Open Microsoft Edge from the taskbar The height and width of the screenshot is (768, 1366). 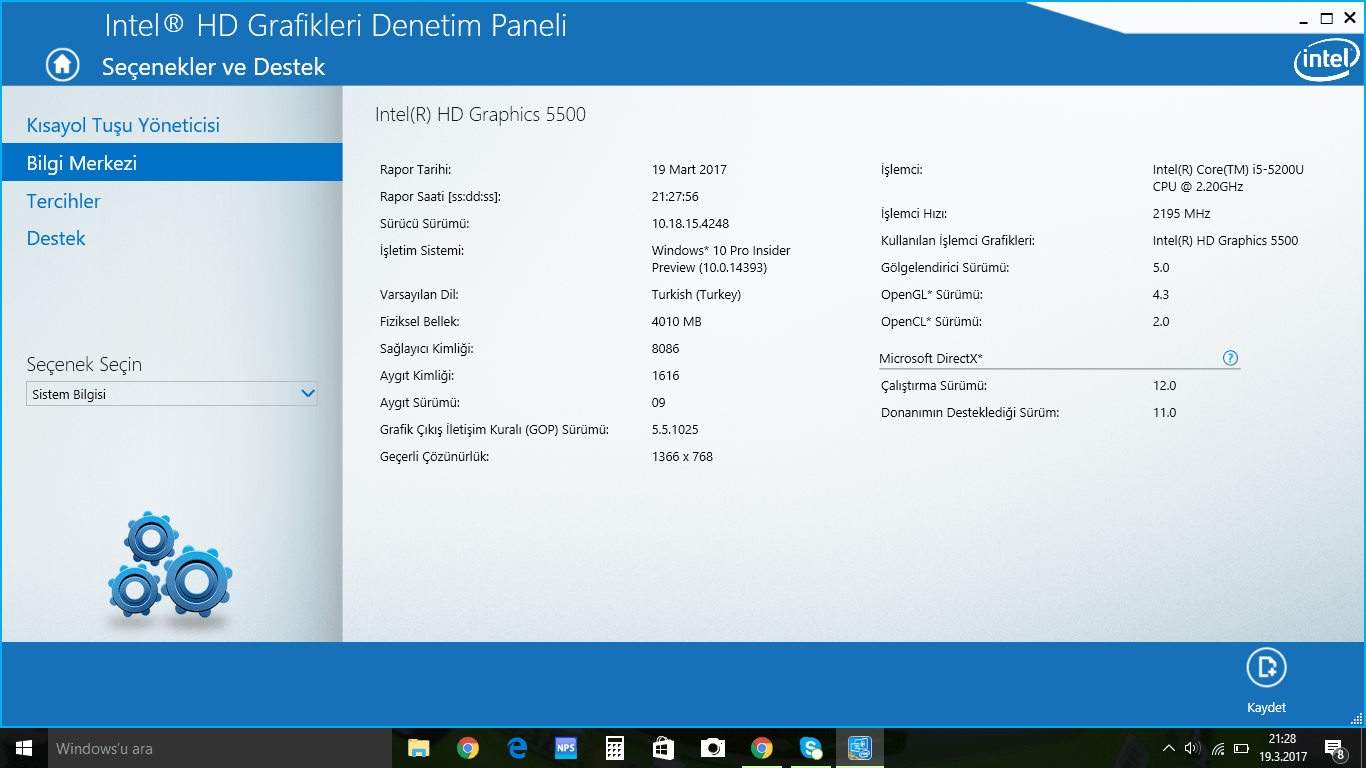(516, 748)
